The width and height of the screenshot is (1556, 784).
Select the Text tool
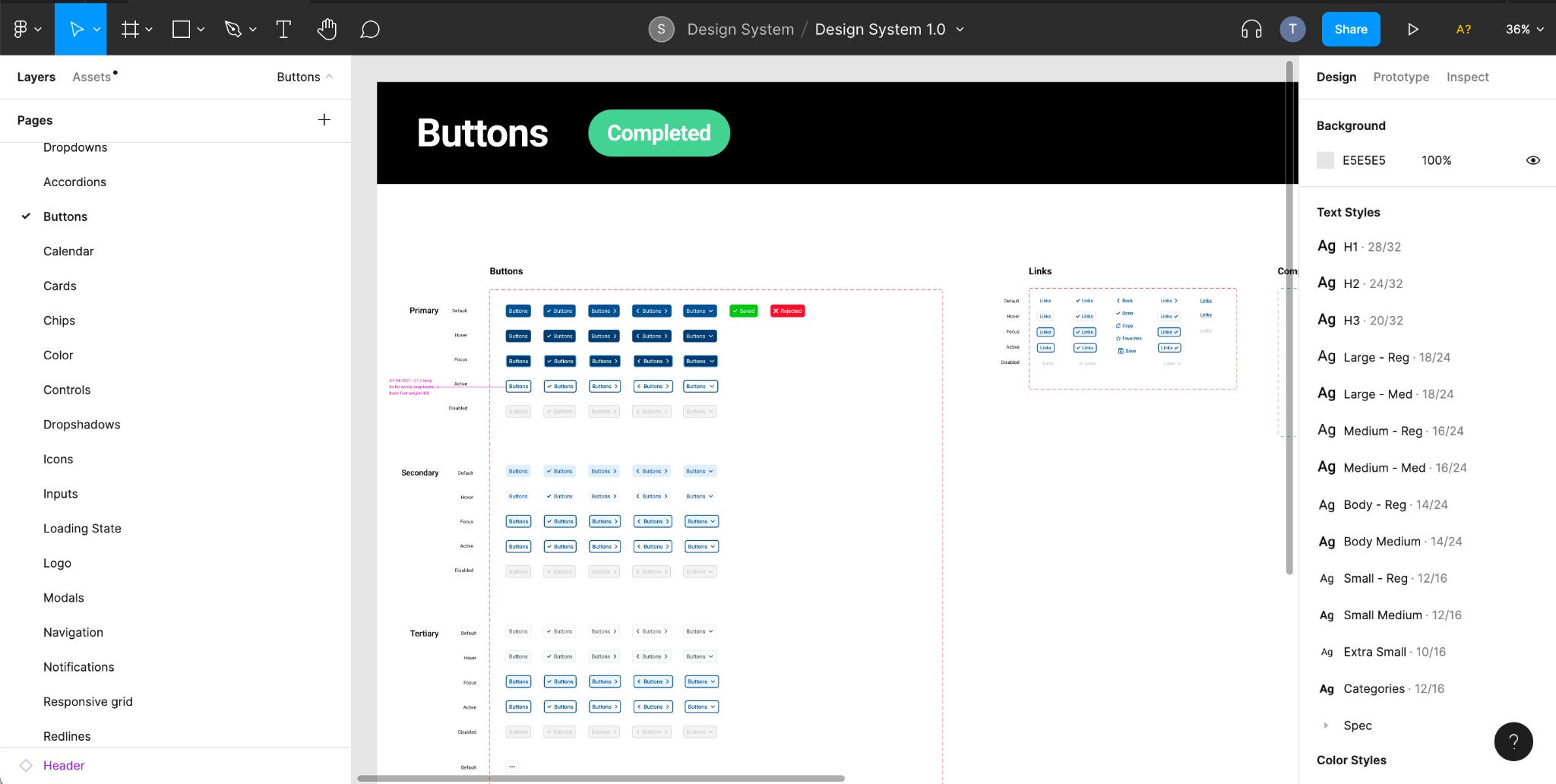[x=283, y=29]
